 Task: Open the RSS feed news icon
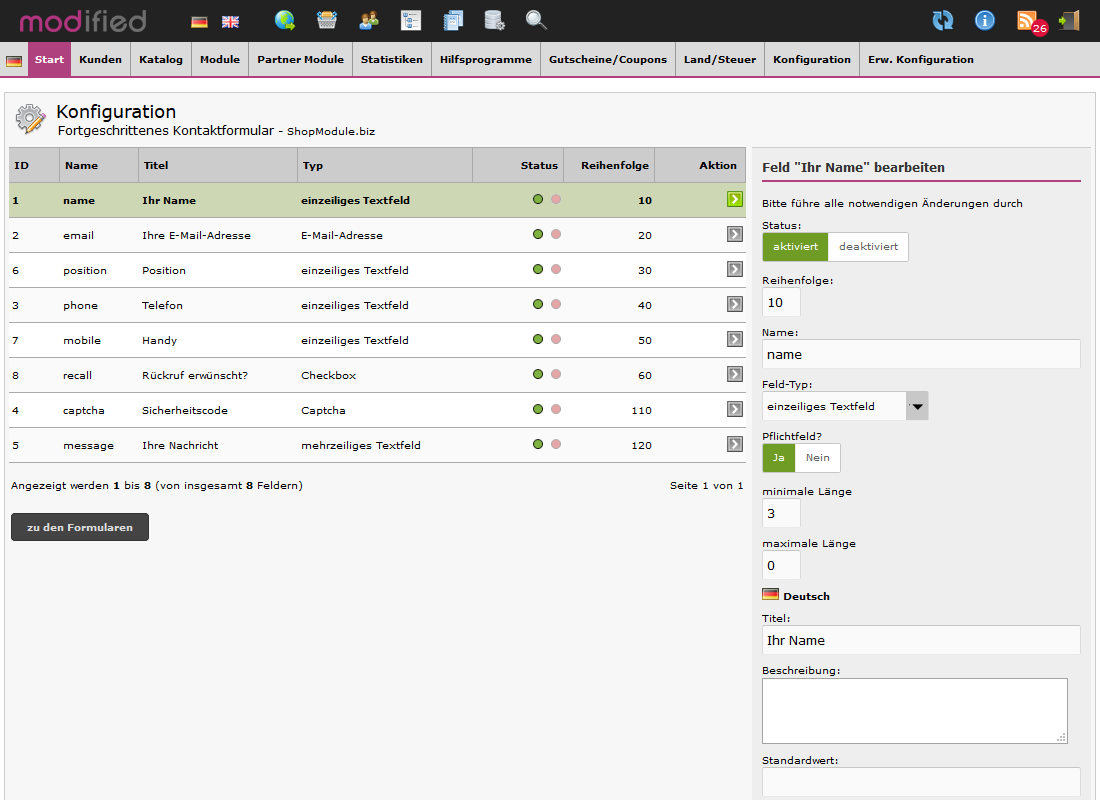(1027, 20)
